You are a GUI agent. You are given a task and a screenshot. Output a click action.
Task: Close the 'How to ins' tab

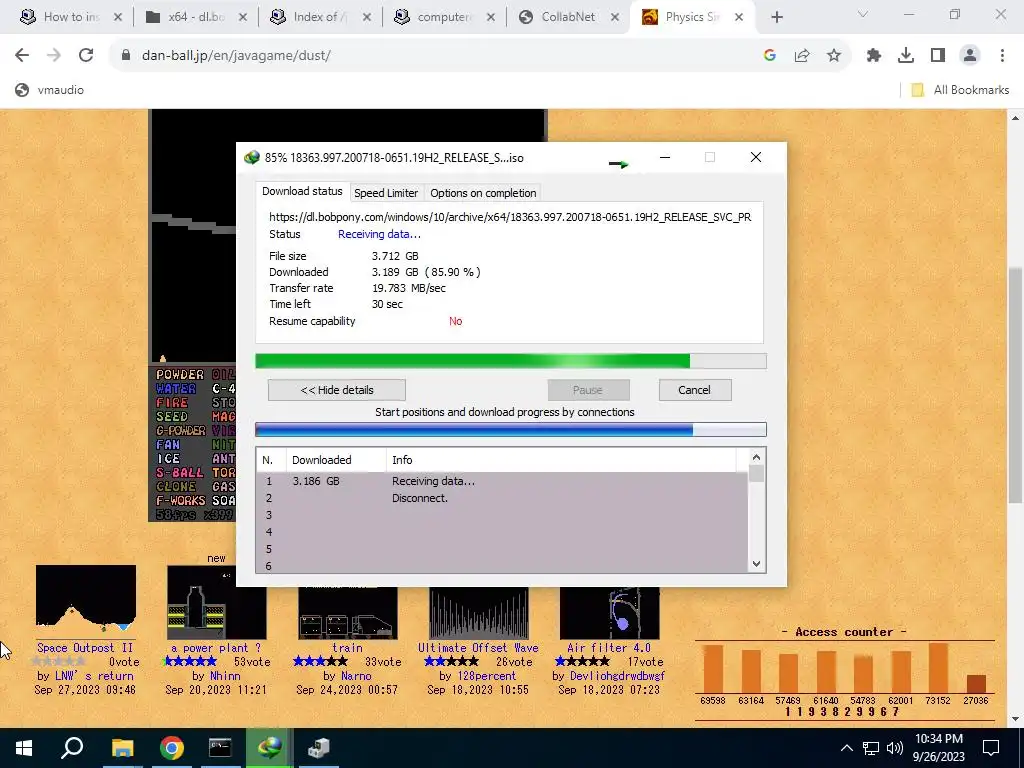(x=118, y=17)
